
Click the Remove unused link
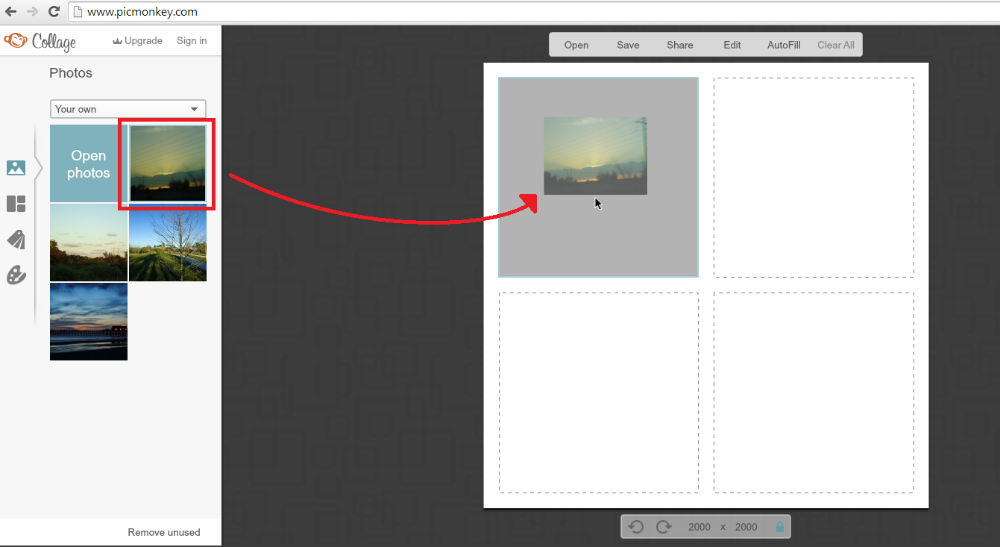(x=164, y=532)
